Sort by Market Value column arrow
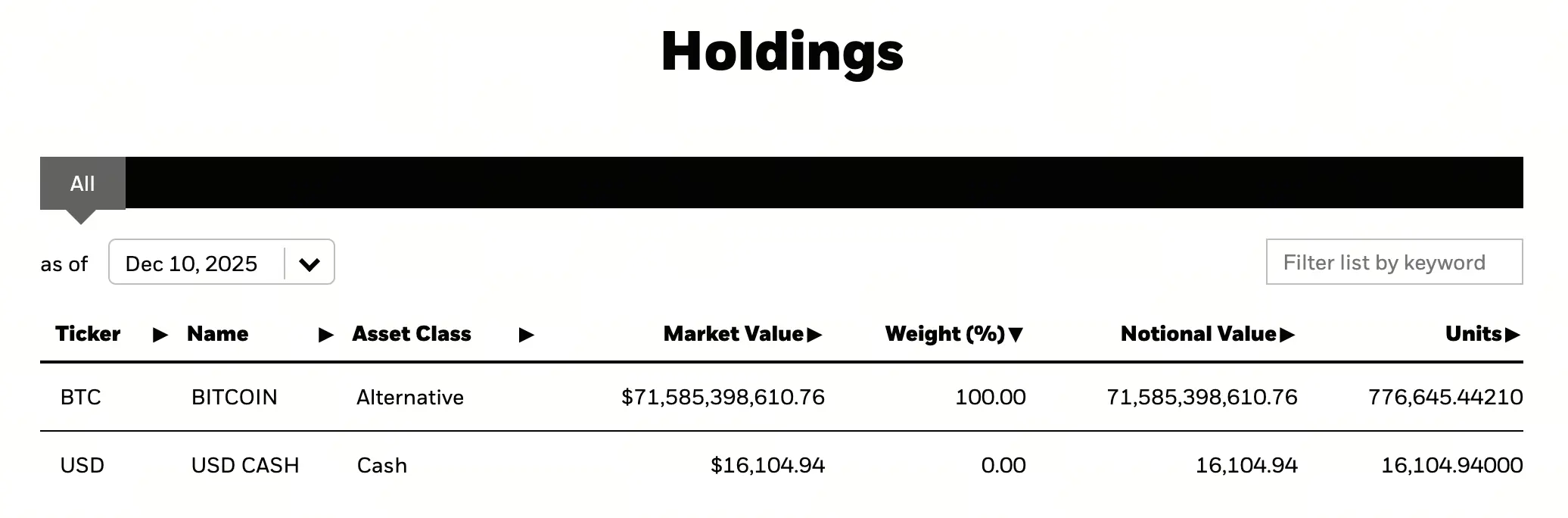Viewport: 1568px width, 518px height. (x=815, y=335)
